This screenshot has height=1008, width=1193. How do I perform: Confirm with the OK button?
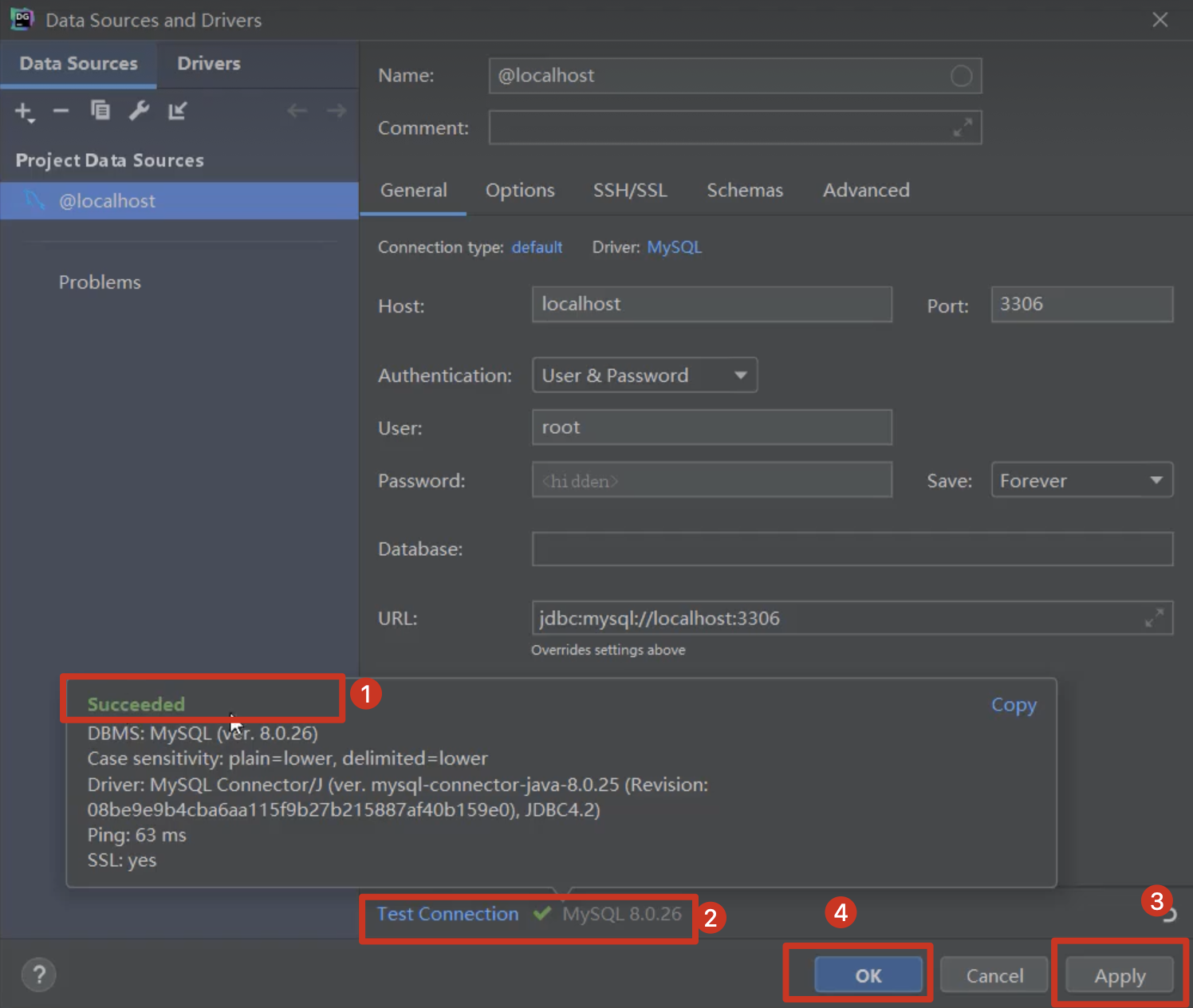click(868, 975)
